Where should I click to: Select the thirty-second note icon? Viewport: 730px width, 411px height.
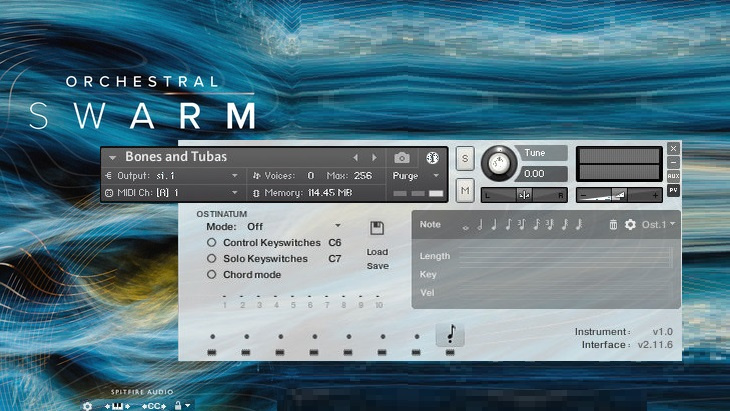[565, 225]
